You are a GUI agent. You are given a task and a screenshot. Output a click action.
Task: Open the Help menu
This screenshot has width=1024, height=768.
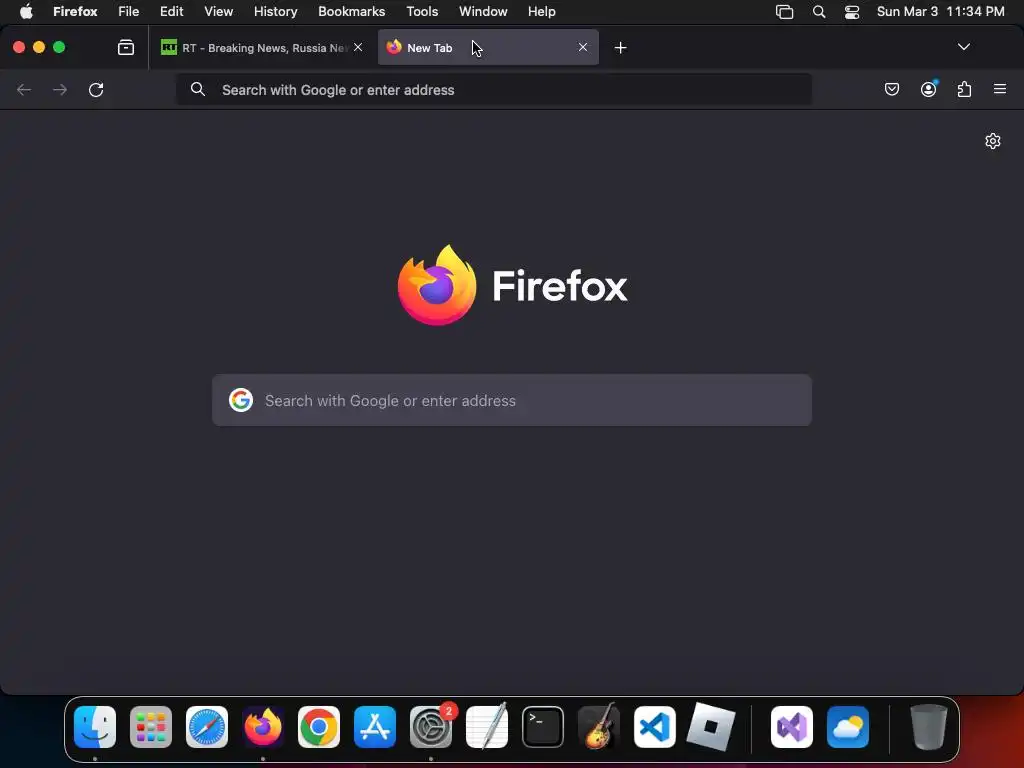pos(541,11)
